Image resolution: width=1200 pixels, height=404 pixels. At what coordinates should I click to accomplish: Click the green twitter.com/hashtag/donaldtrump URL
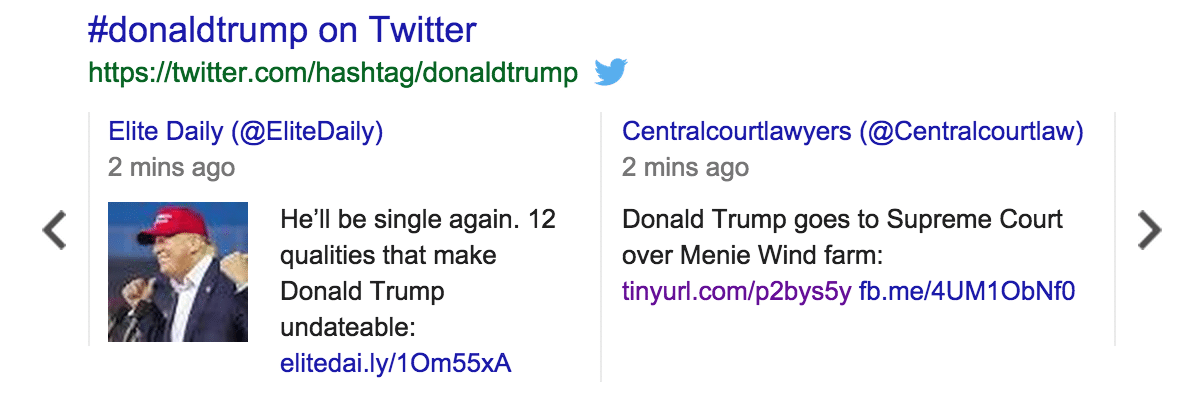[x=333, y=73]
